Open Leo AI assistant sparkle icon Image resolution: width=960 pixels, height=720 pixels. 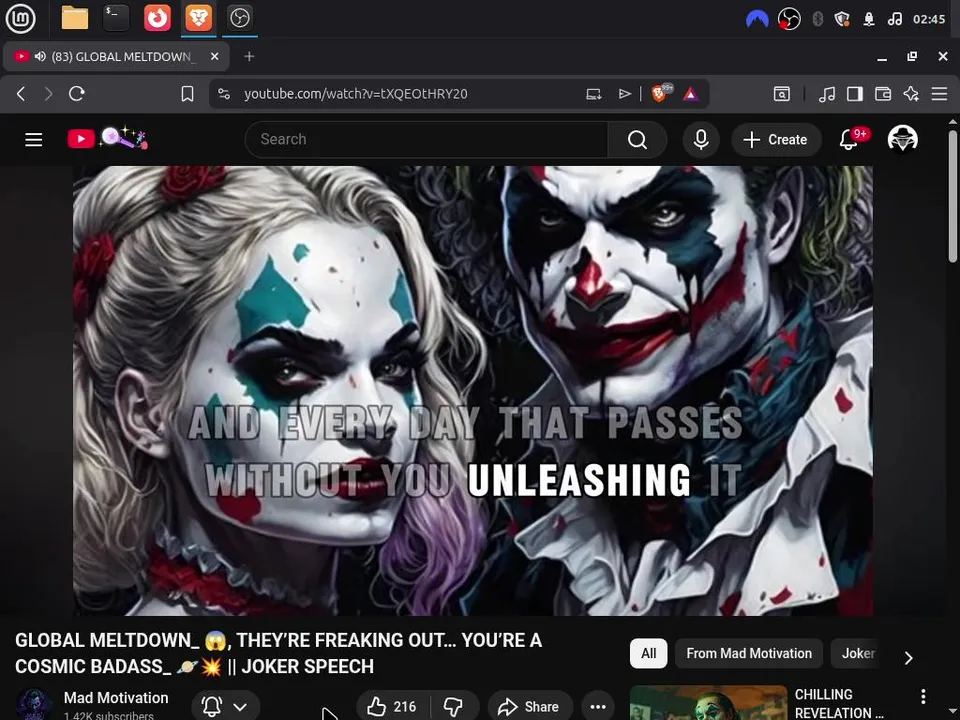[x=911, y=94]
